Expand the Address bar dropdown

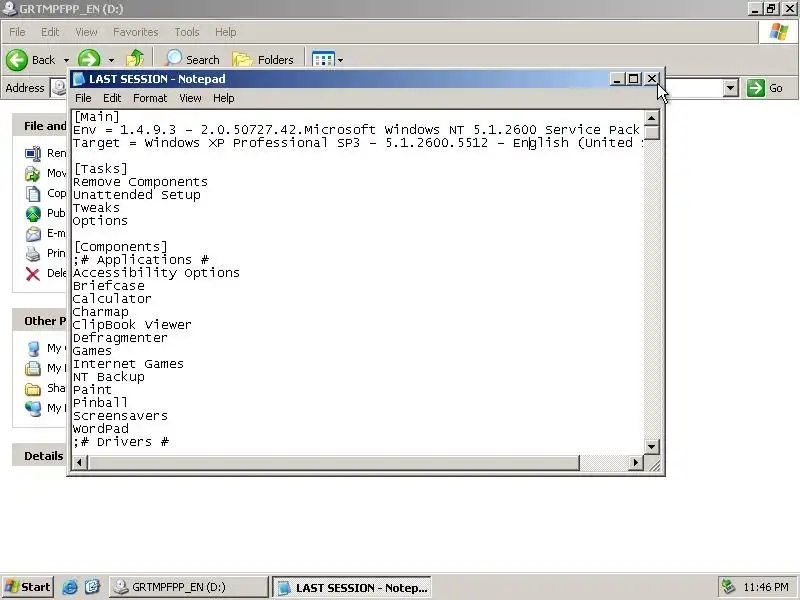(x=731, y=88)
